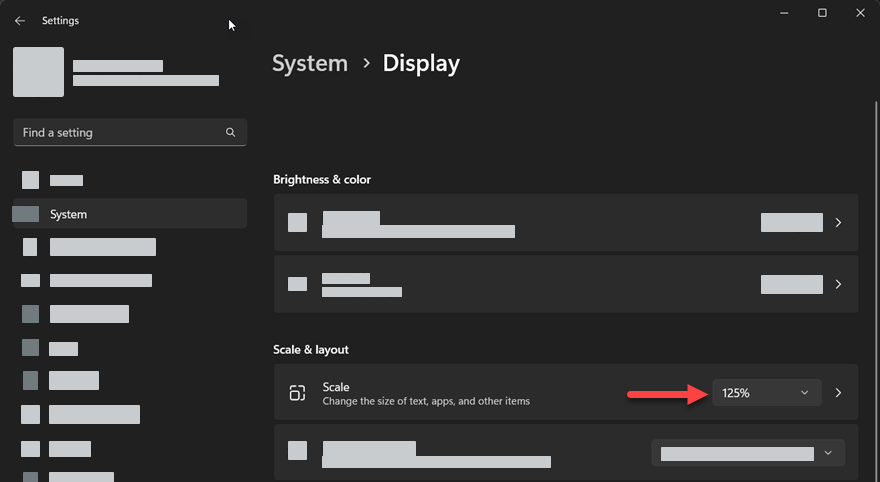Go to System in the breadcrumb

(310, 63)
